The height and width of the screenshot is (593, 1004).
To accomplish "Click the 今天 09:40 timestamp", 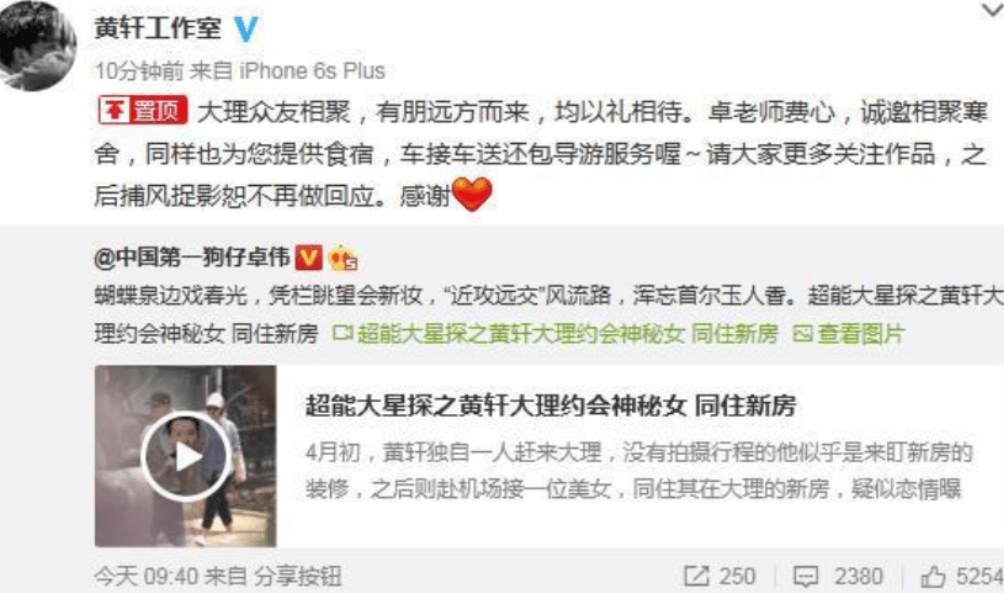I will (x=146, y=576).
